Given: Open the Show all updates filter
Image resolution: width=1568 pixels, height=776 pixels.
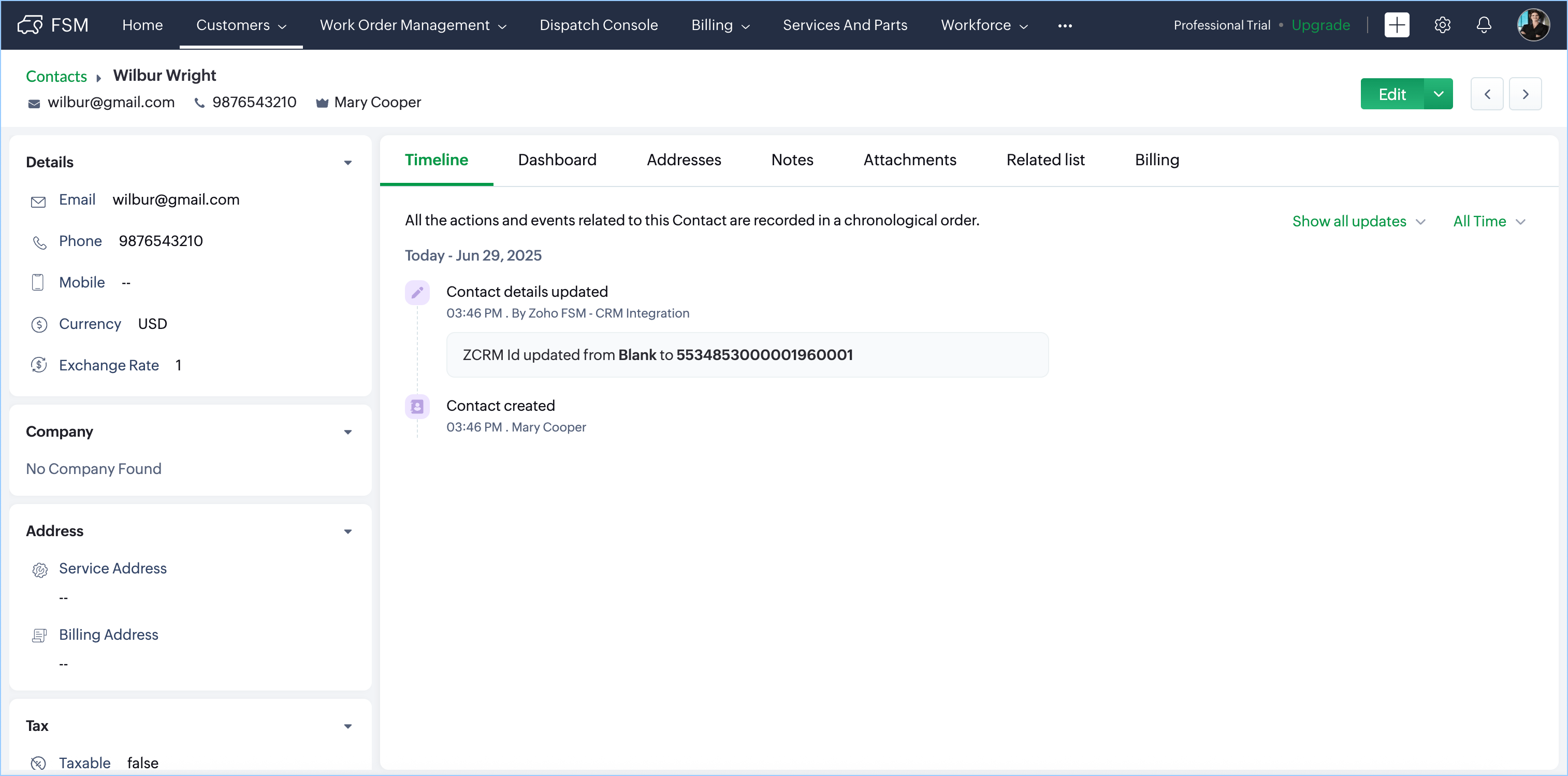Looking at the screenshot, I should click(x=1358, y=221).
